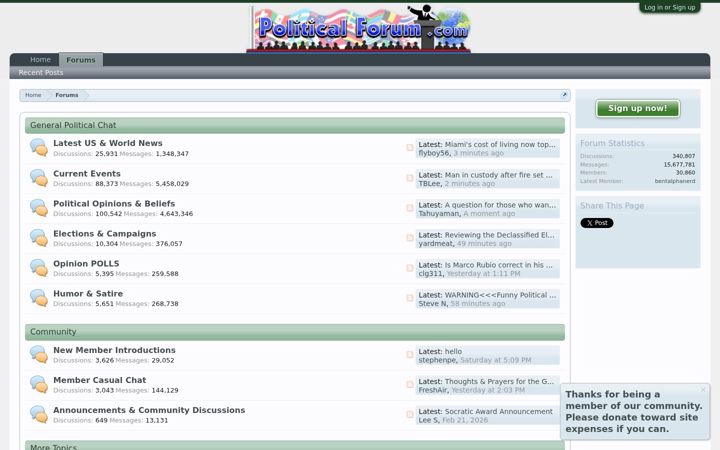This screenshot has width=720, height=450.
Task: Go to Home in the breadcrumb
Action: (x=33, y=95)
